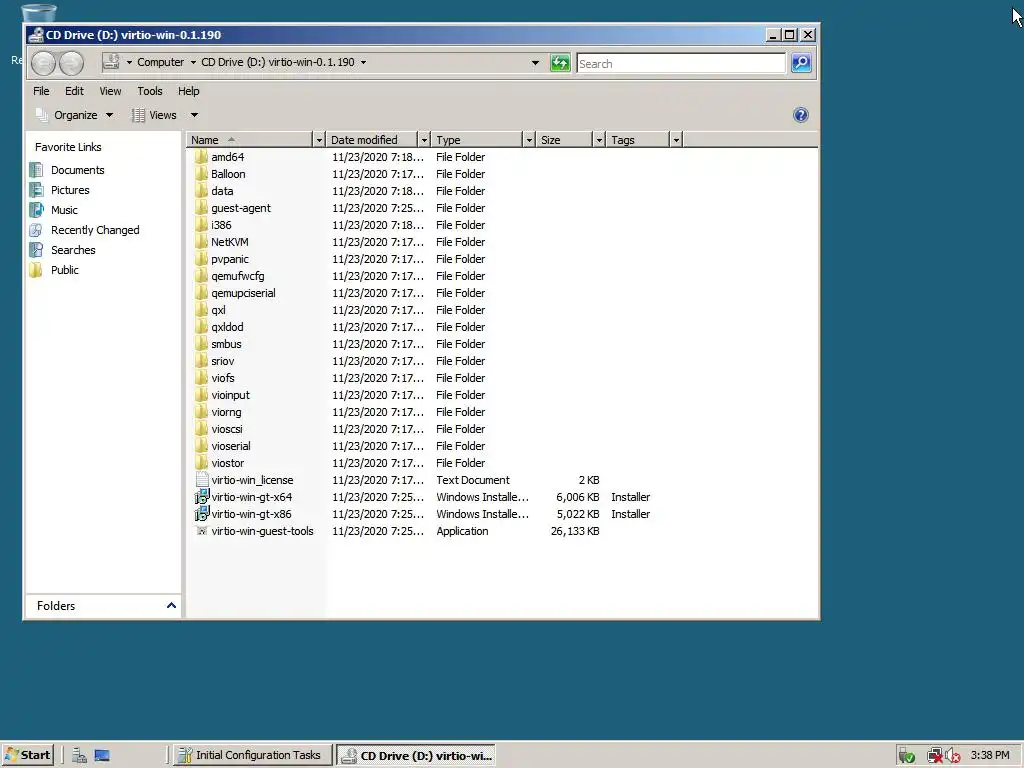1024x768 pixels.
Task: Click Computer in the address breadcrumb
Action: 160,62
